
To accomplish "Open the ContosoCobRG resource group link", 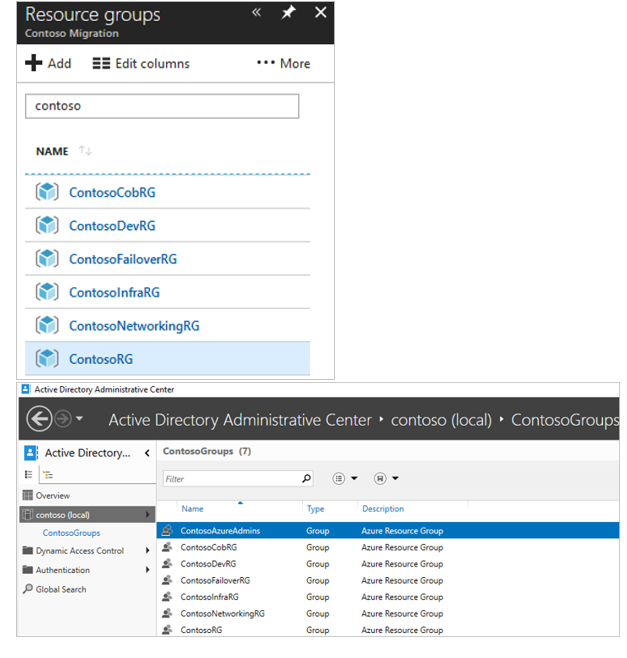I will (x=112, y=192).
